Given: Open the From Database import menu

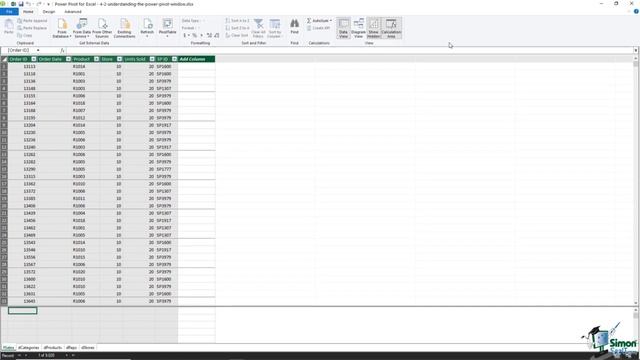Looking at the screenshot, I should click(62, 28).
